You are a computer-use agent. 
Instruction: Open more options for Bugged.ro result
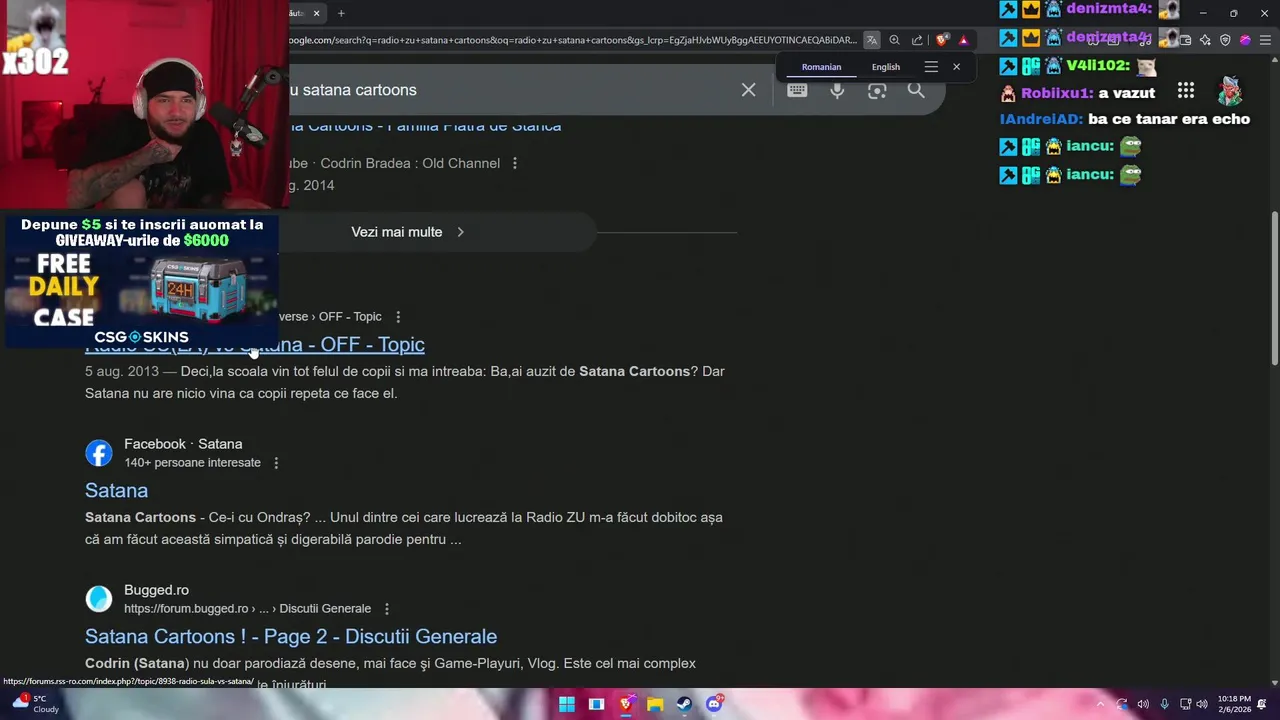(387, 609)
